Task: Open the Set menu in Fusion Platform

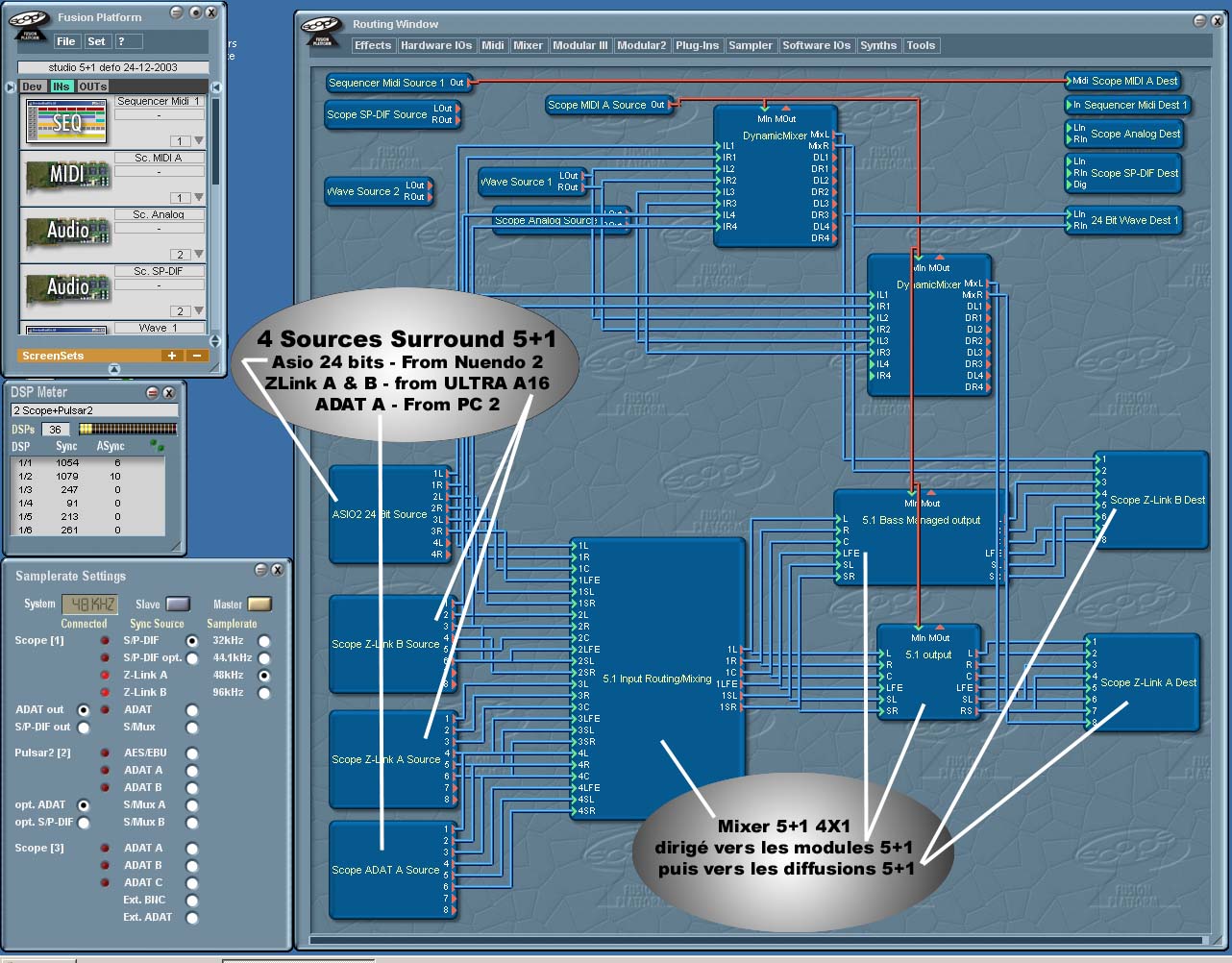Action: pyautogui.click(x=96, y=41)
